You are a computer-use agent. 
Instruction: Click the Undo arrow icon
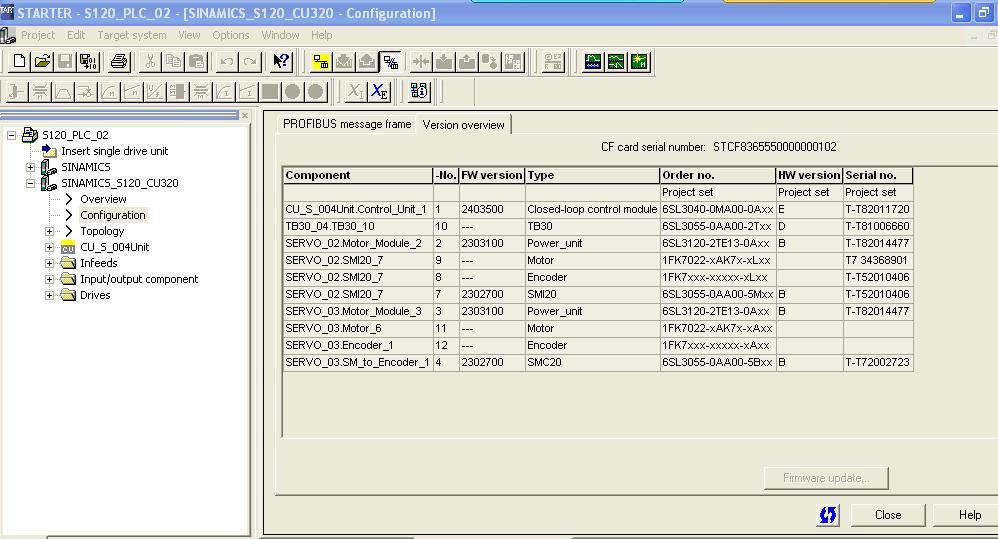227,62
